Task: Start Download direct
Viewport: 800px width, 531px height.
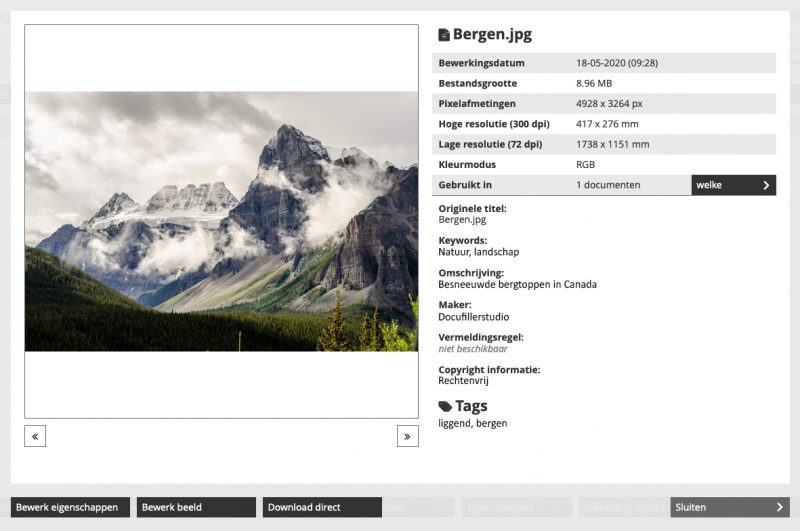Action: point(322,507)
